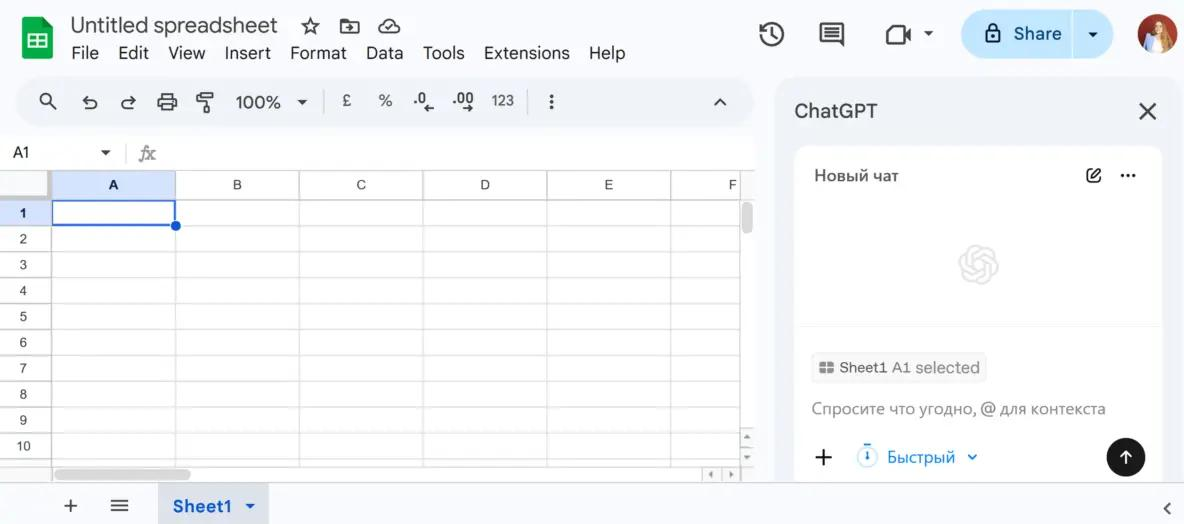The width and height of the screenshot is (1184, 524).
Task: Open the File menu
Action: click(85, 53)
